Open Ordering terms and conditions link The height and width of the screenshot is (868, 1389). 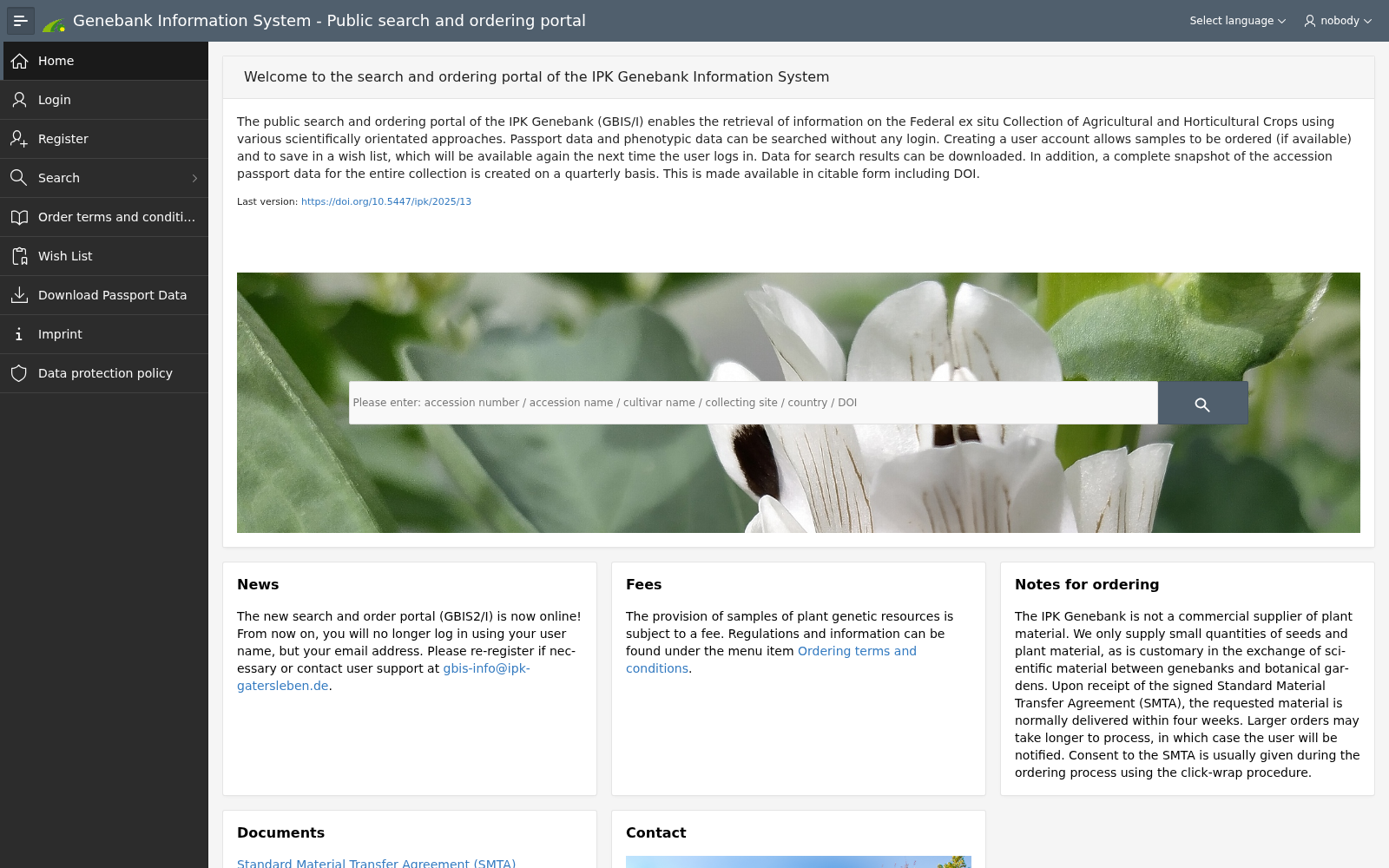[x=857, y=651]
